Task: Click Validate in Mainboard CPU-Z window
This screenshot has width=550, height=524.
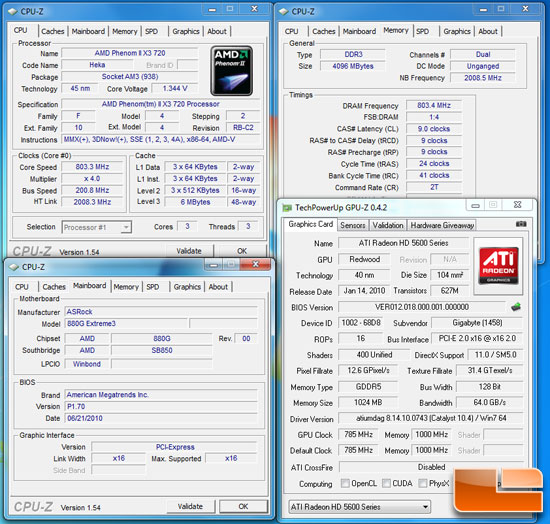Action: (x=190, y=506)
